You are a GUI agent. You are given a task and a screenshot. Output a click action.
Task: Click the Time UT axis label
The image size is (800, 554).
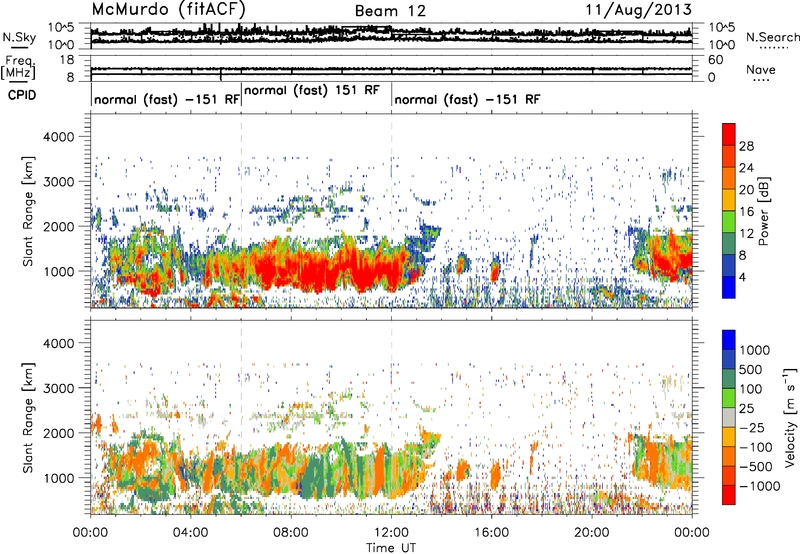point(391,547)
